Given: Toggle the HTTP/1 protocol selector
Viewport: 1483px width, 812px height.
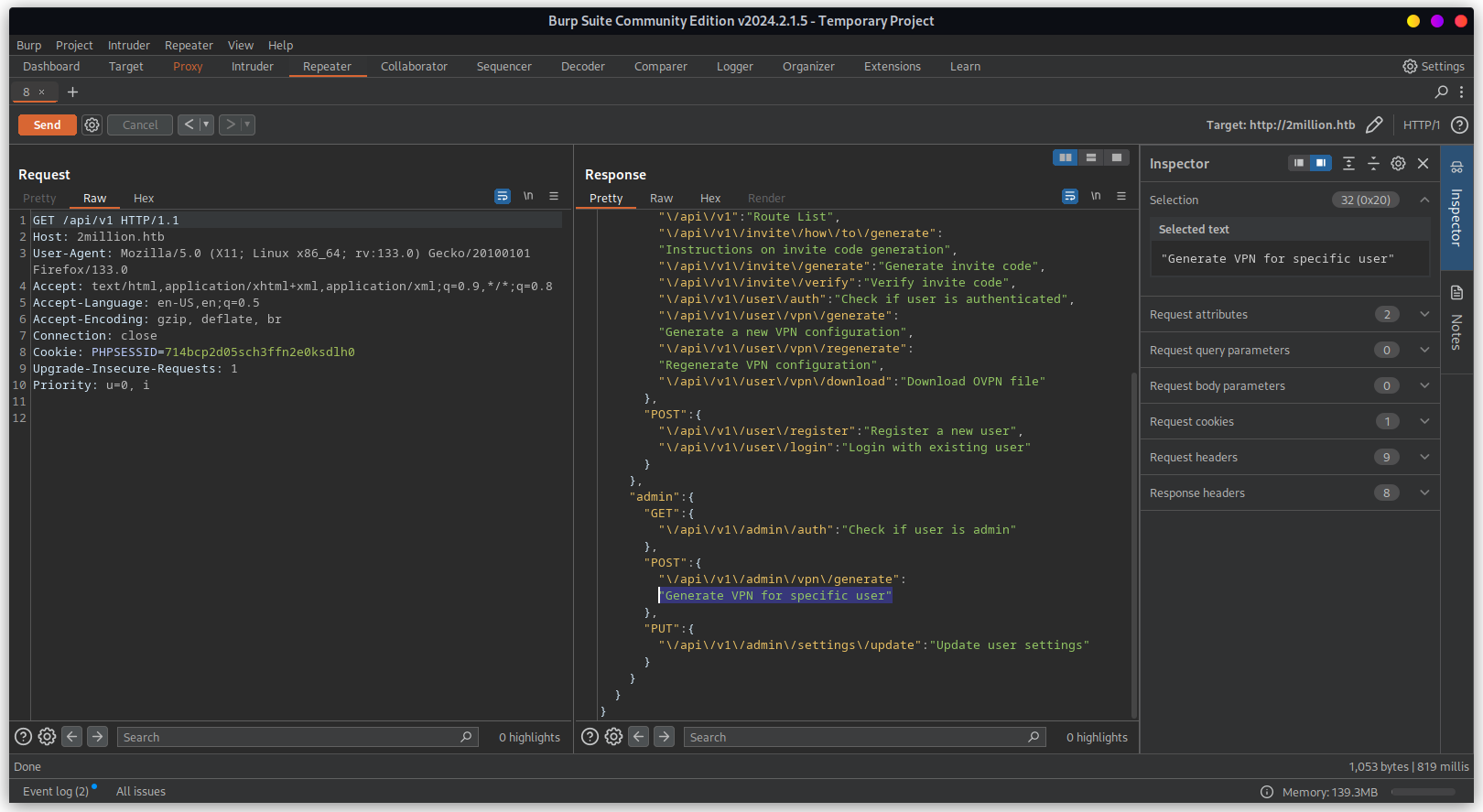Looking at the screenshot, I should click(x=1421, y=125).
